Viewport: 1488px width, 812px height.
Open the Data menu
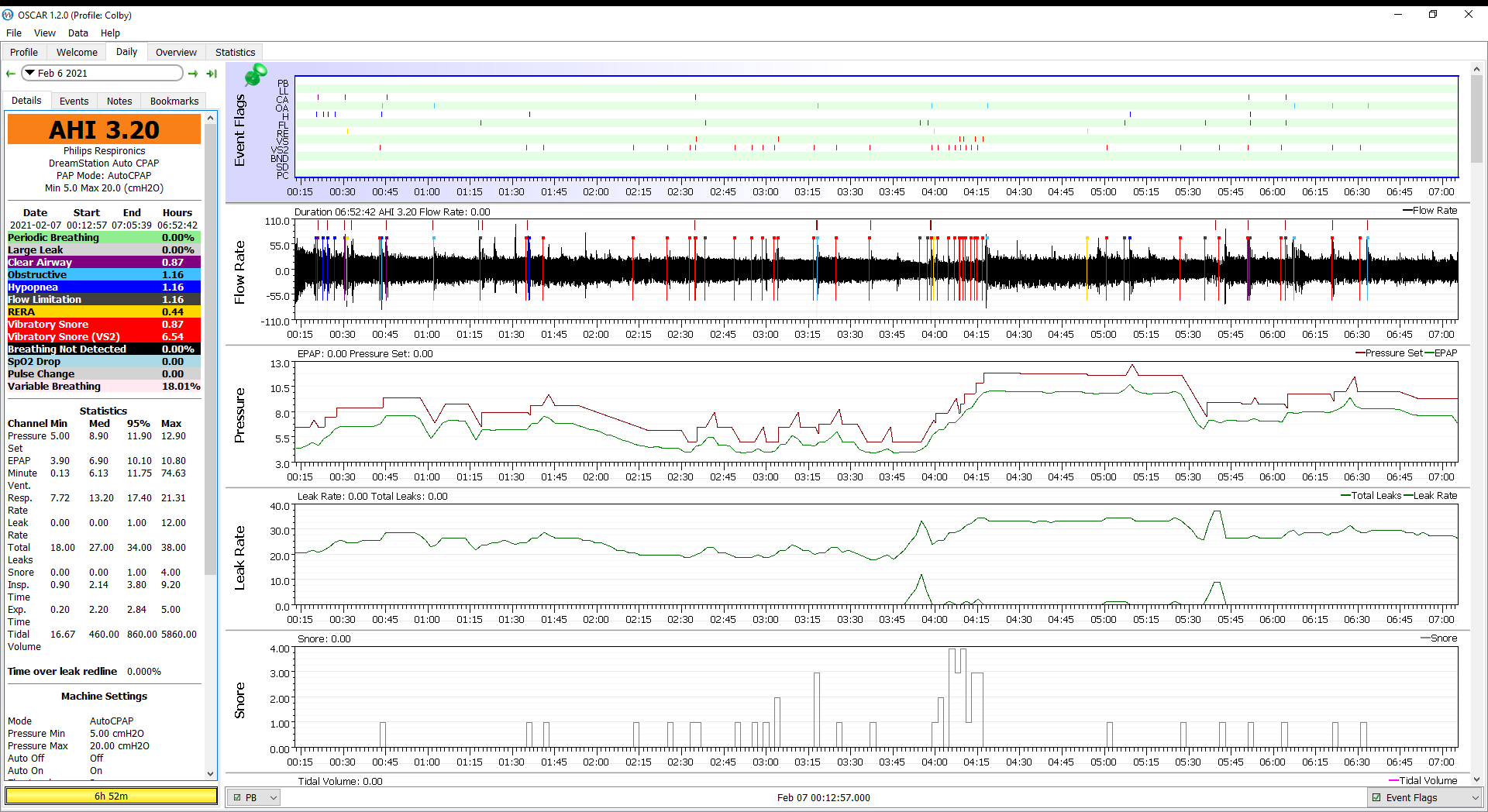coord(78,33)
